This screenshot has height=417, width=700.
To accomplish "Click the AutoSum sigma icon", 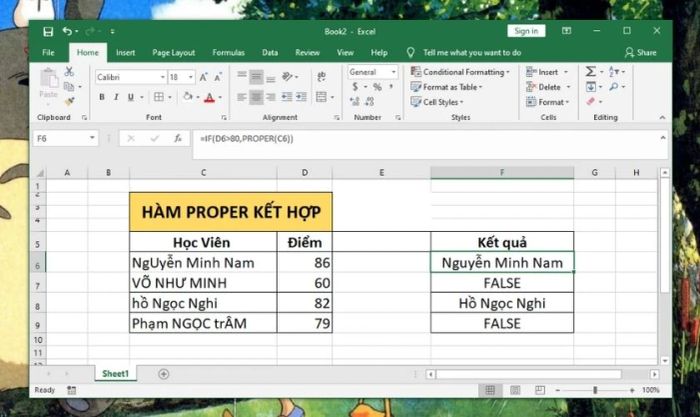I will pos(591,71).
